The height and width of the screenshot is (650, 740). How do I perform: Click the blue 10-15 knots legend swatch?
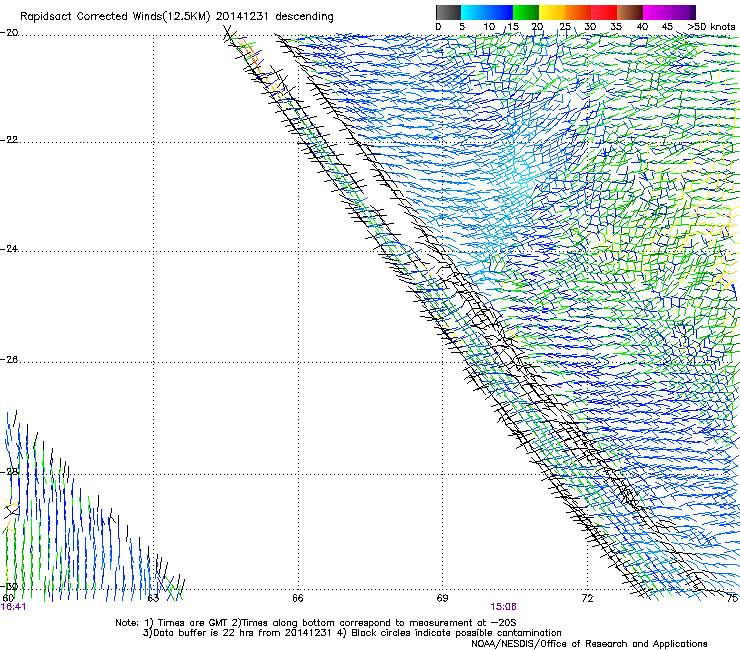[500, 12]
